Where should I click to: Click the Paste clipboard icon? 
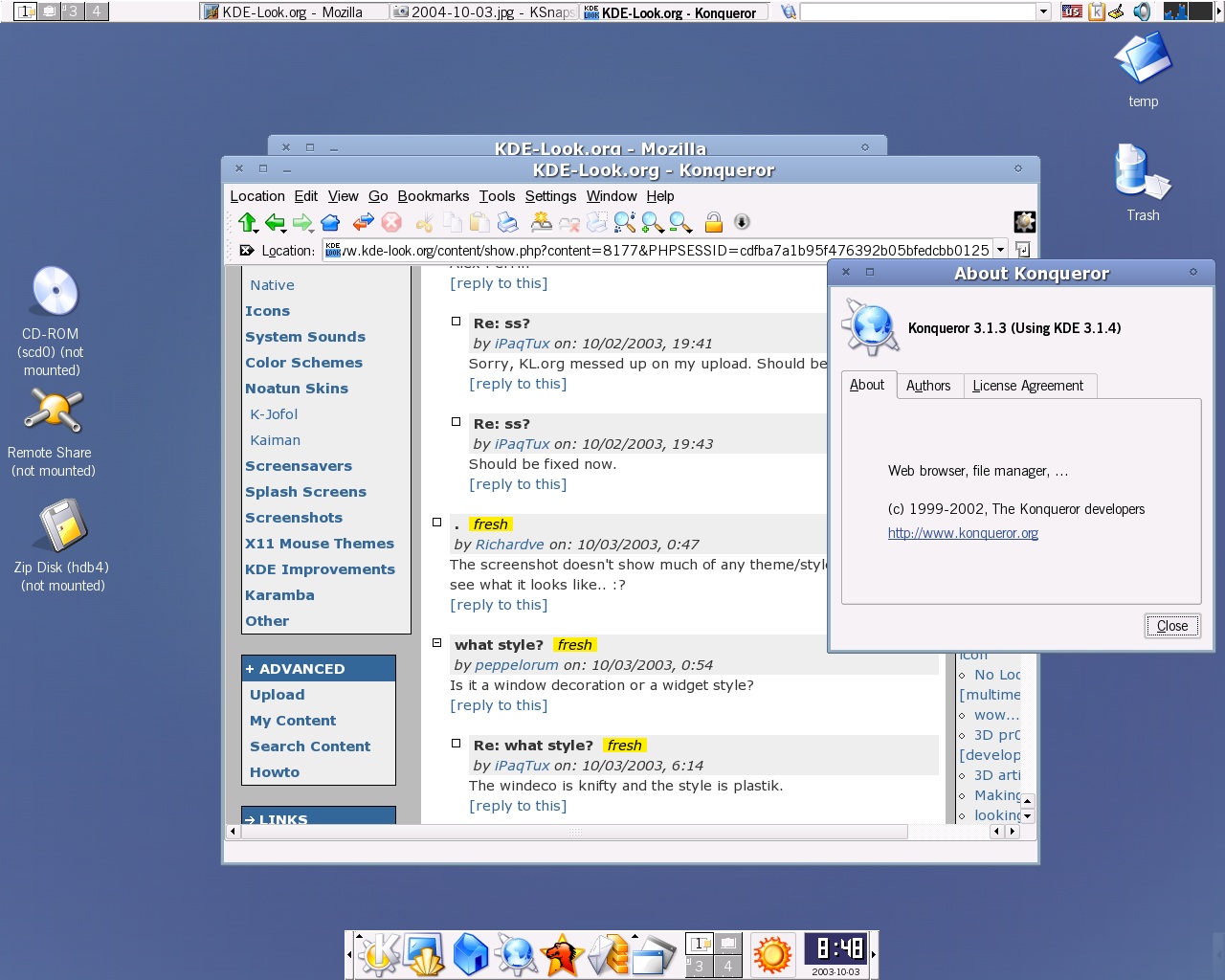click(x=479, y=223)
